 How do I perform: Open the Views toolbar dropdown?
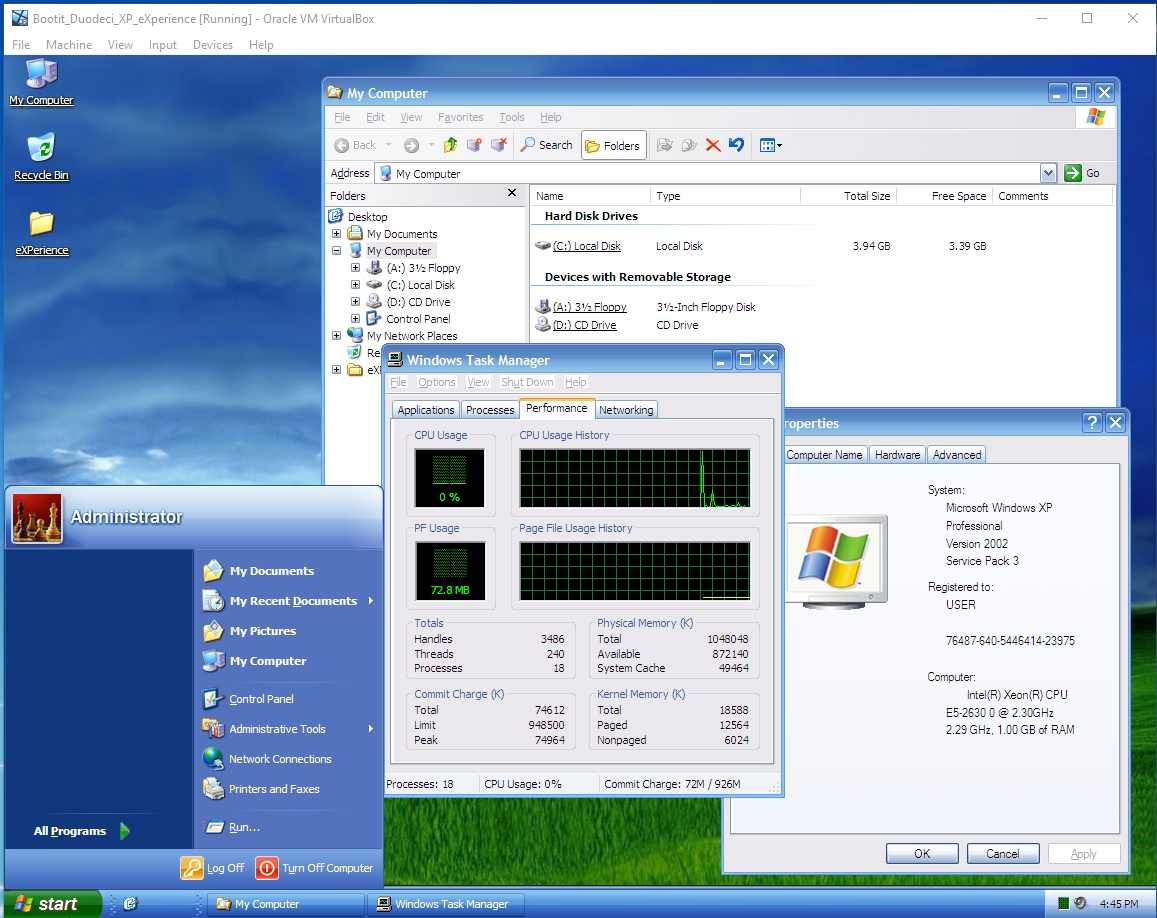pos(771,145)
